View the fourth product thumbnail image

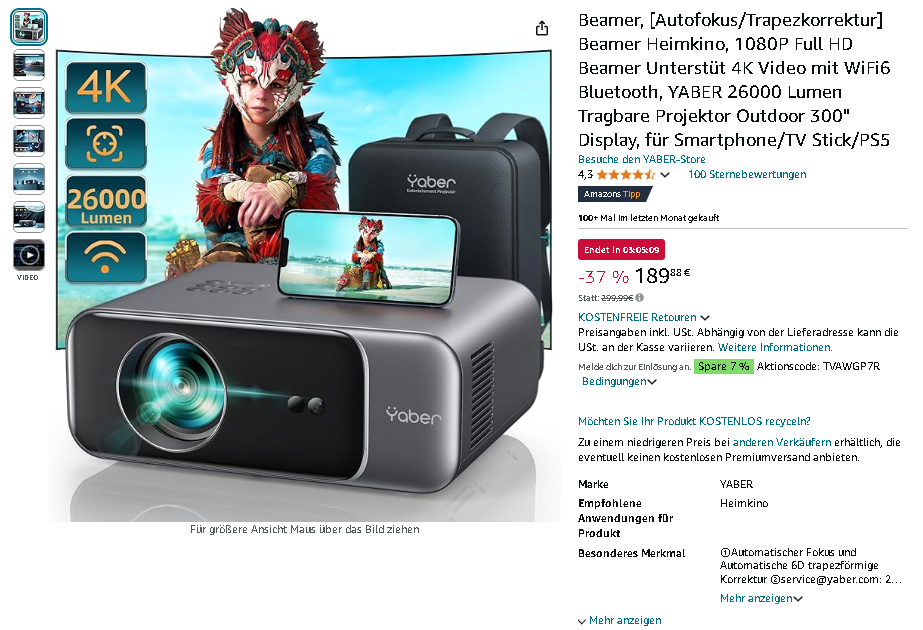coord(28,141)
